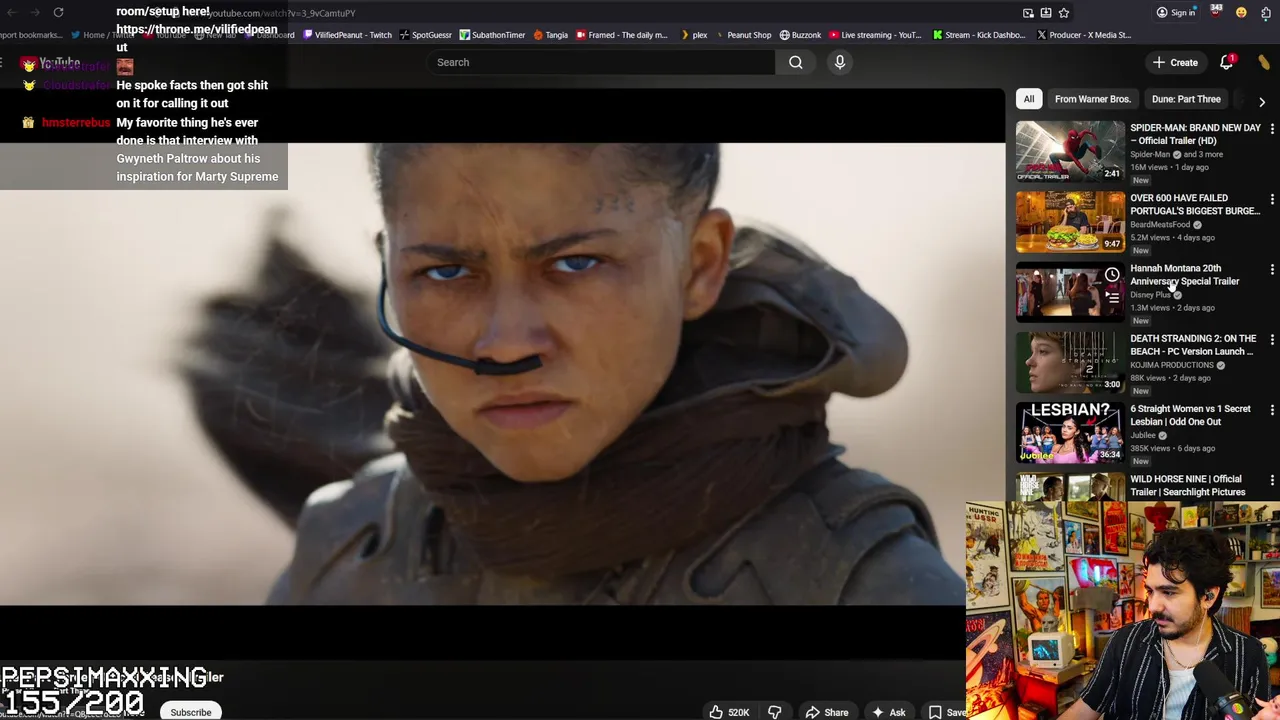Image resolution: width=1280 pixels, height=720 pixels.
Task: Add Hannah Montana video to queue
Action: 1112,297
